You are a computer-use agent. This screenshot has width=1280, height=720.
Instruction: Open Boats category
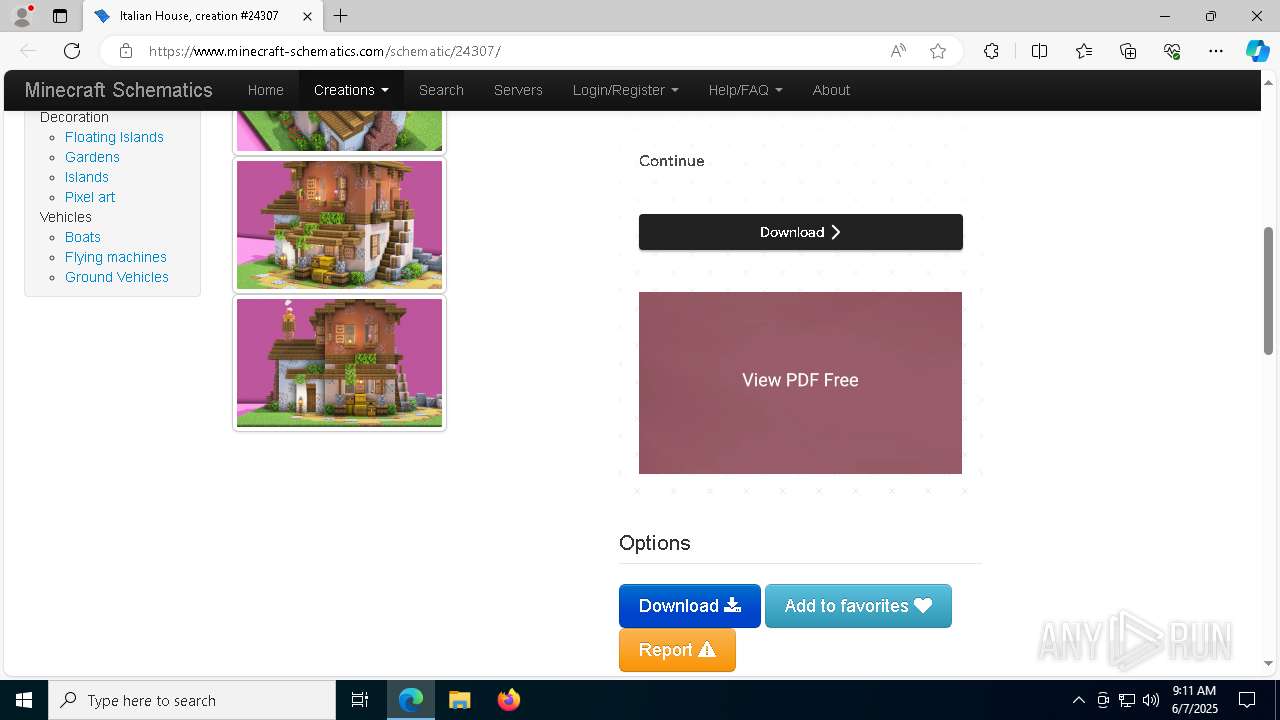pos(83,237)
